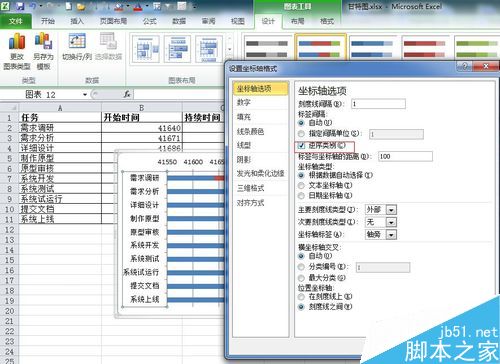500x364 pixels.
Task: Click the borders grid icon in quick access
Action: [x=157, y=6]
